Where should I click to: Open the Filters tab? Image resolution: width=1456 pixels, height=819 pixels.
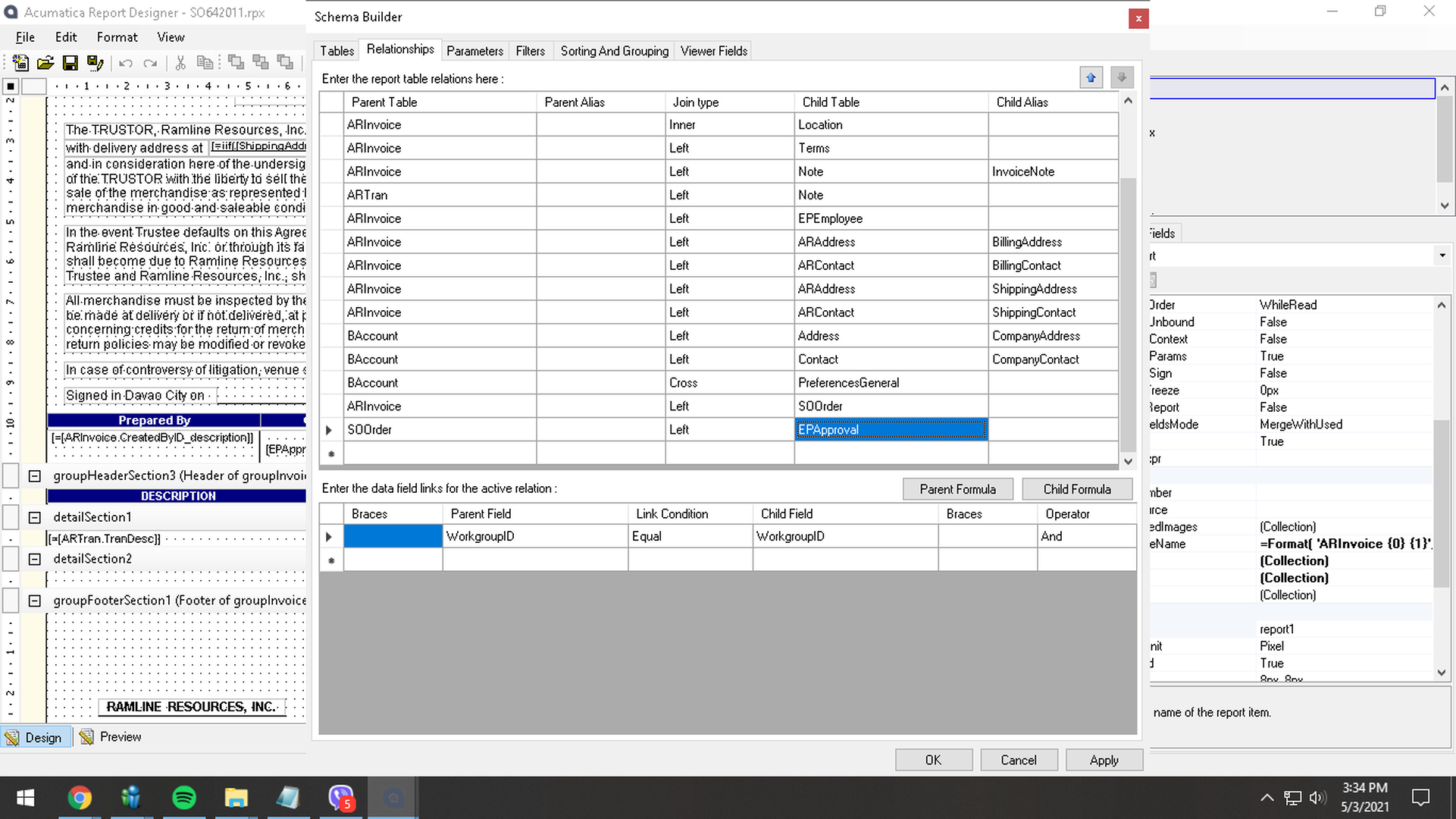530,51
